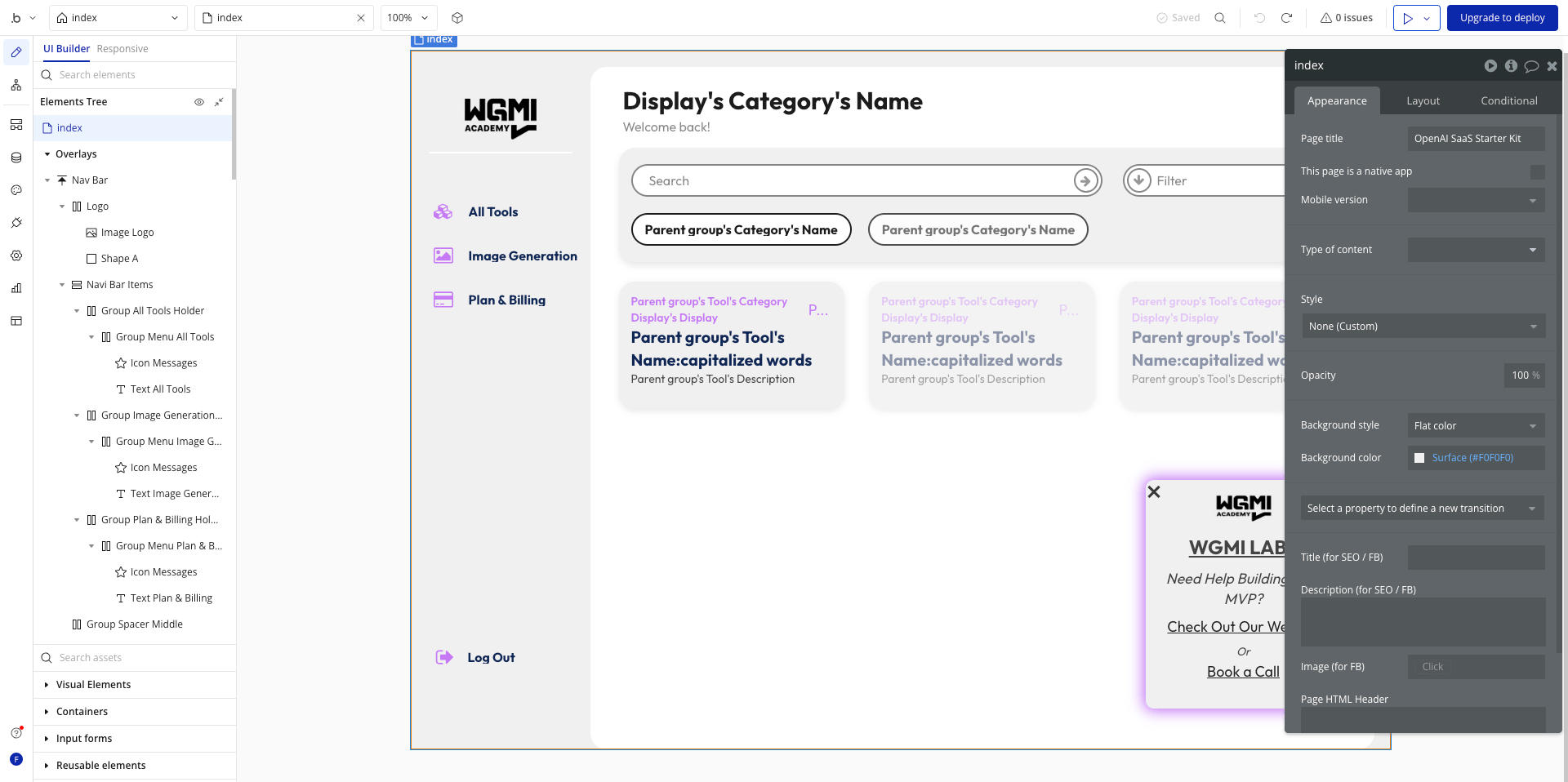Screen dimensions: 1568x782
Task: Collapse all in Elements Tree icon
Action: (x=219, y=102)
